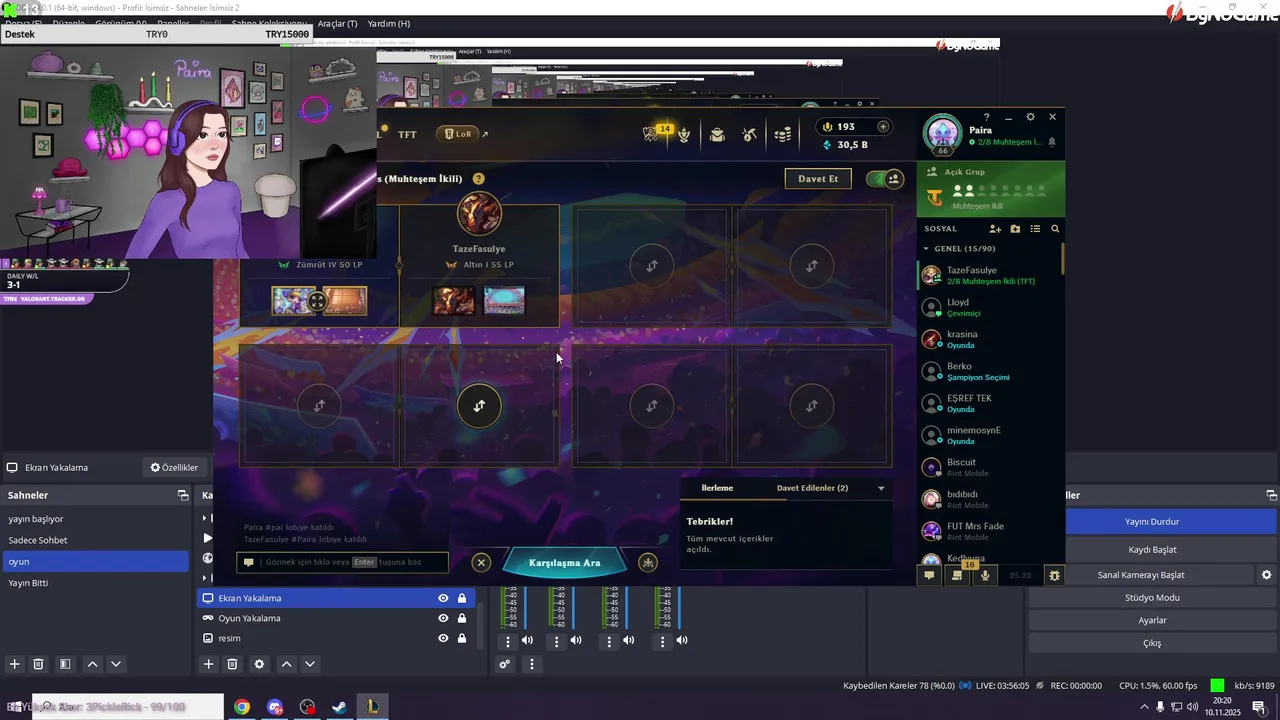Open advanced audio properties gears icon
The height and width of the screenshot is (720, 1280).
point(505,664)
